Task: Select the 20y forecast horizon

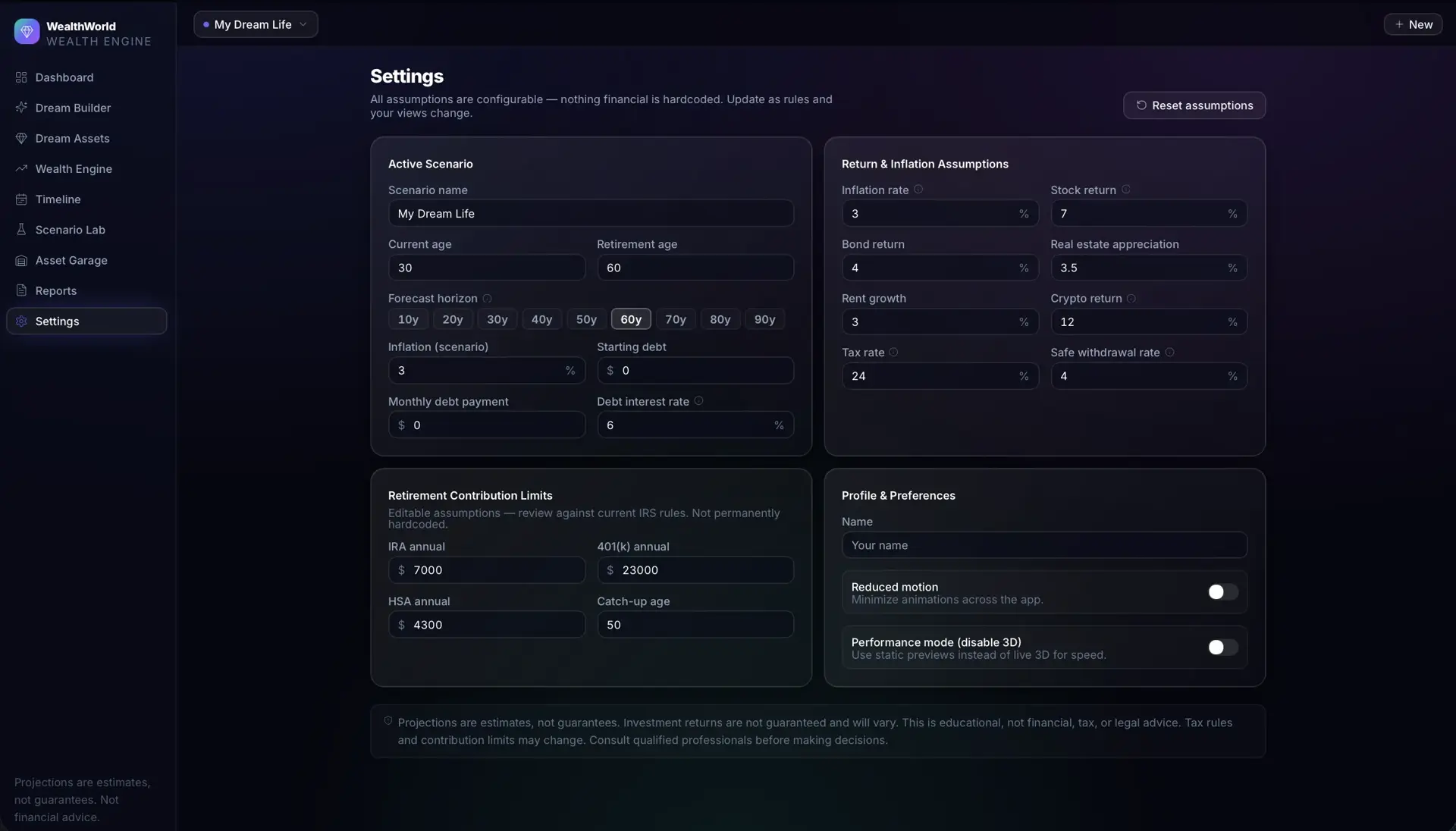Action: [453, 319]
